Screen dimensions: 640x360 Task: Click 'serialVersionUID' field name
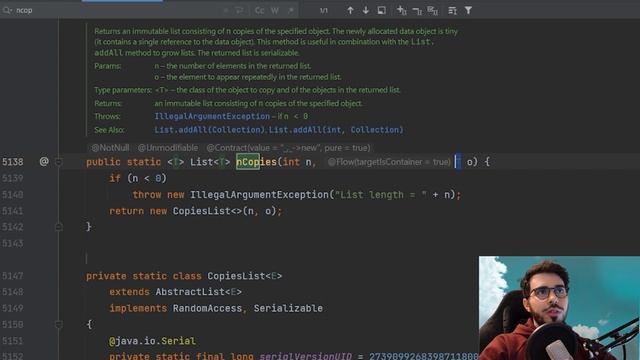pos(306,356)
